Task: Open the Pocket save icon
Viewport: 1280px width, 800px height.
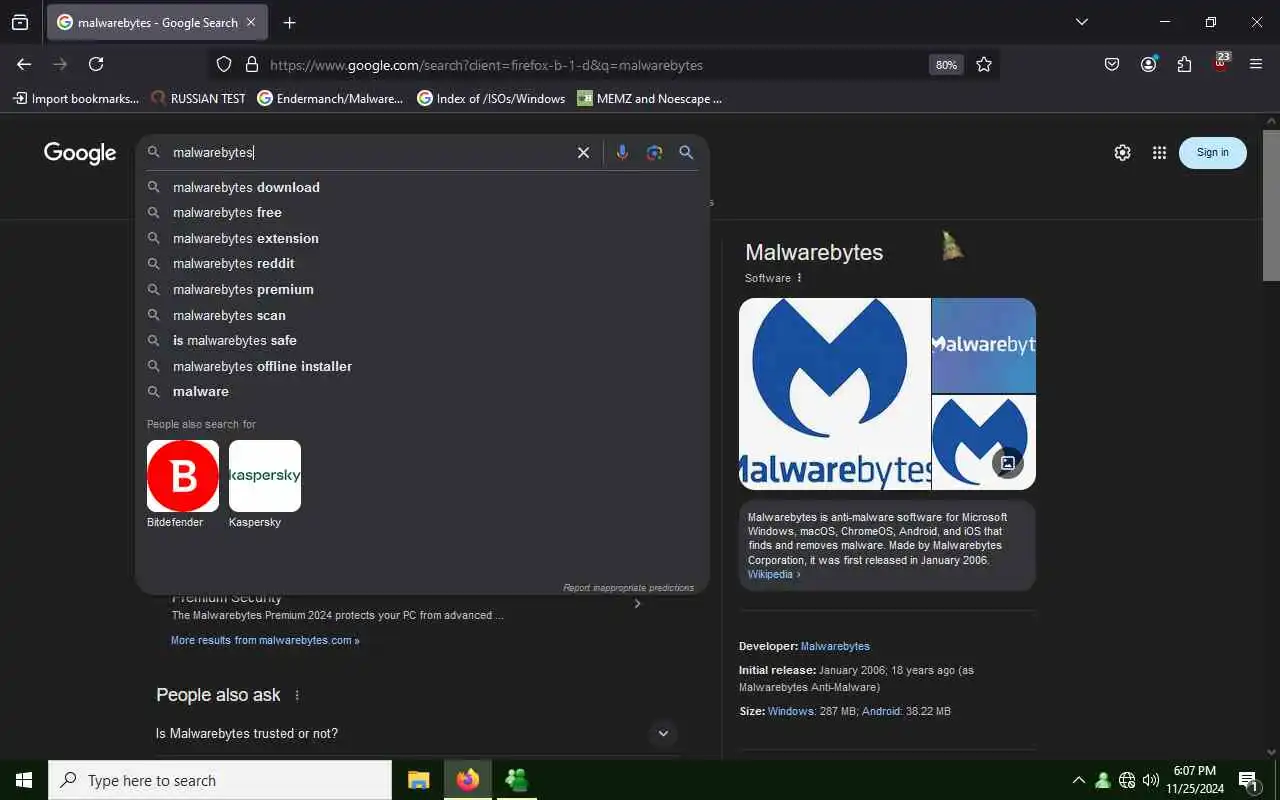Action: [x=1112, y=64]
